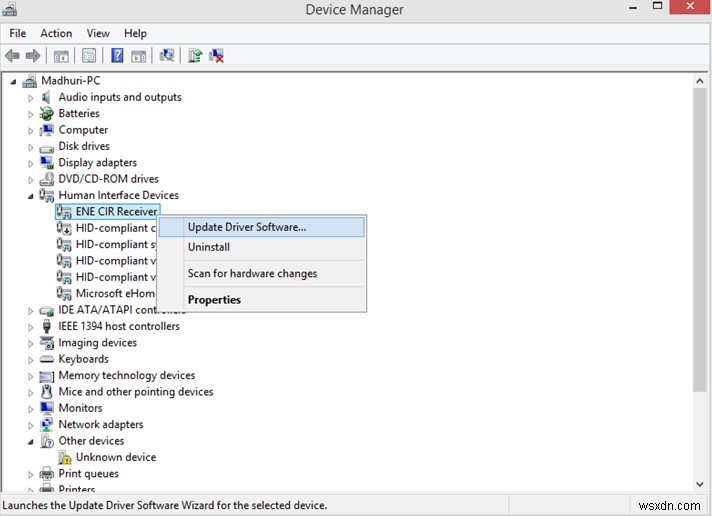Screen dimensions: 712x516
Task: Click the scrollbar down arrow
Action: (x=700, y=485)
